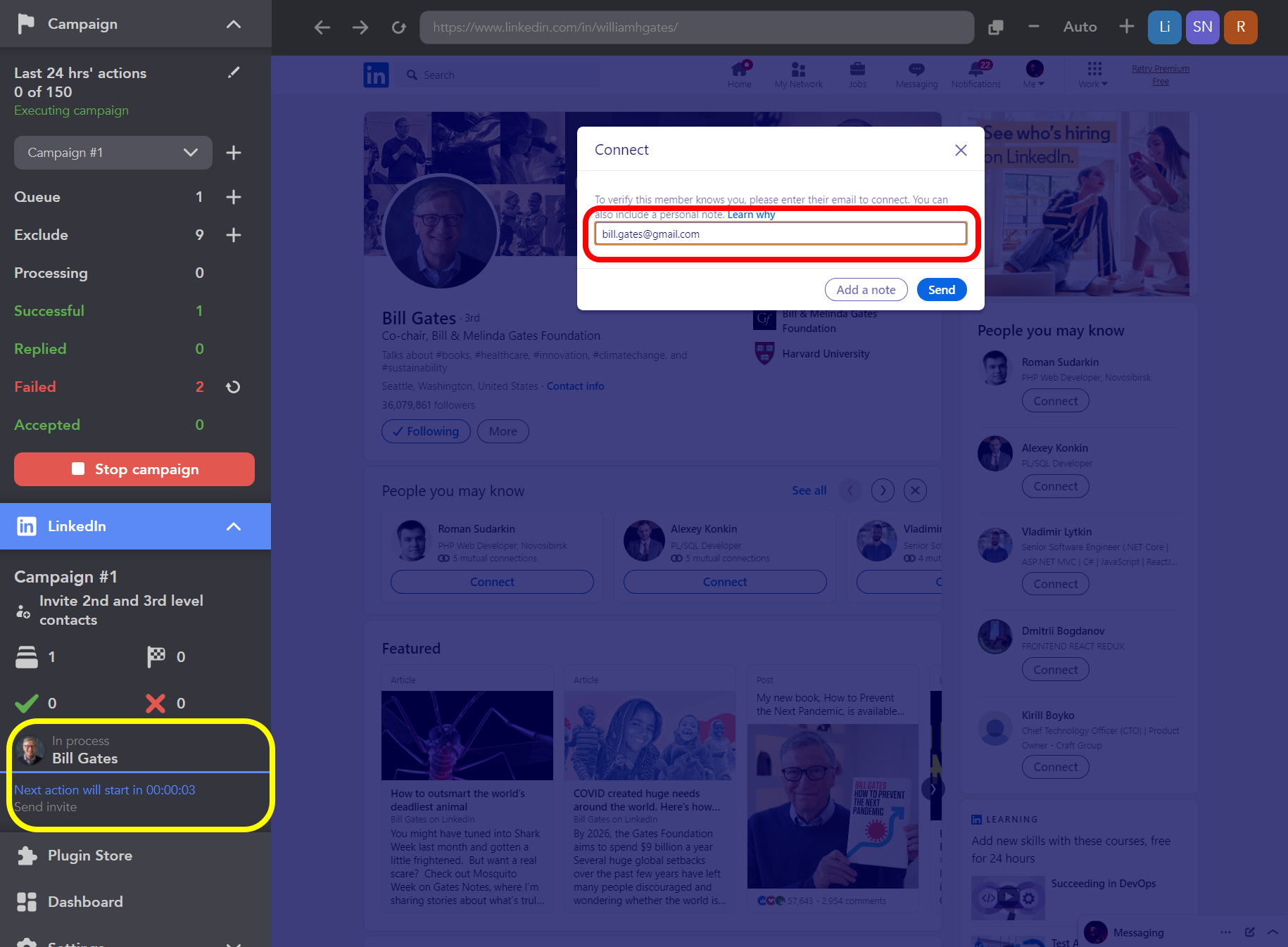This screenshot has height=947, width=1288.
Task: Compose new message icon in Messaging bar
Action: click(x=1250, y=932)
